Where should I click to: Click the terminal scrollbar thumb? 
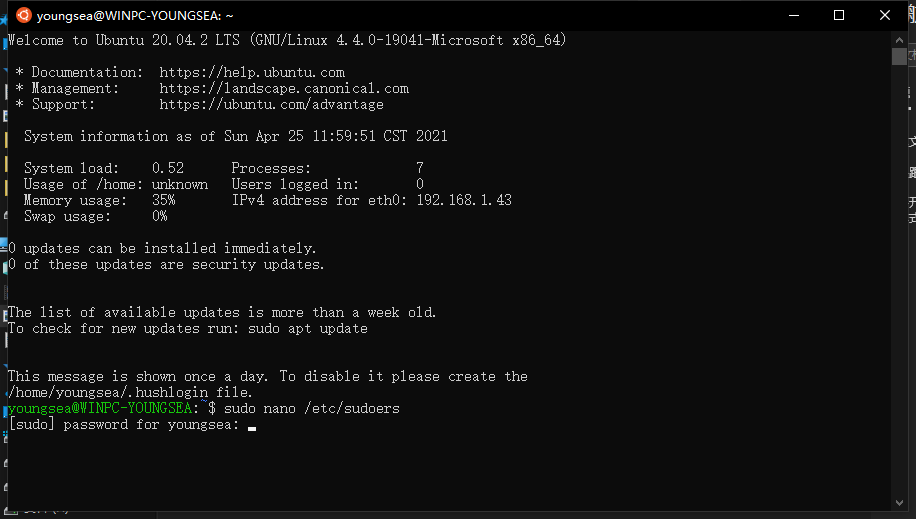[899, 57]
